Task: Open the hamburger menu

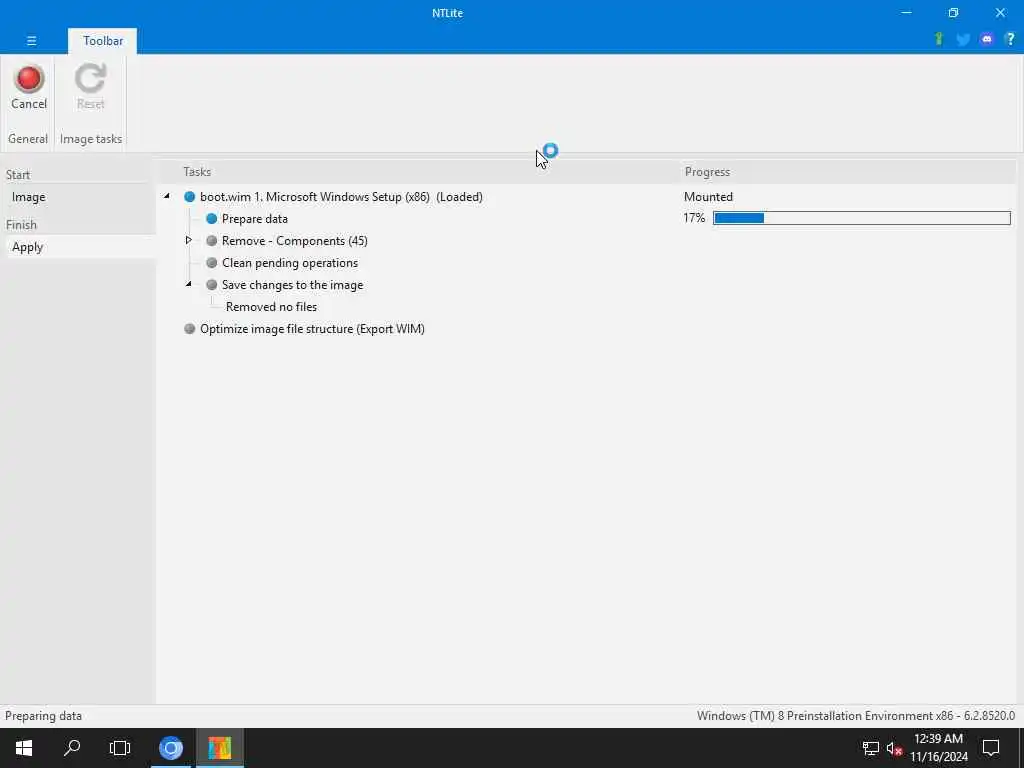Action: point(31,40)
